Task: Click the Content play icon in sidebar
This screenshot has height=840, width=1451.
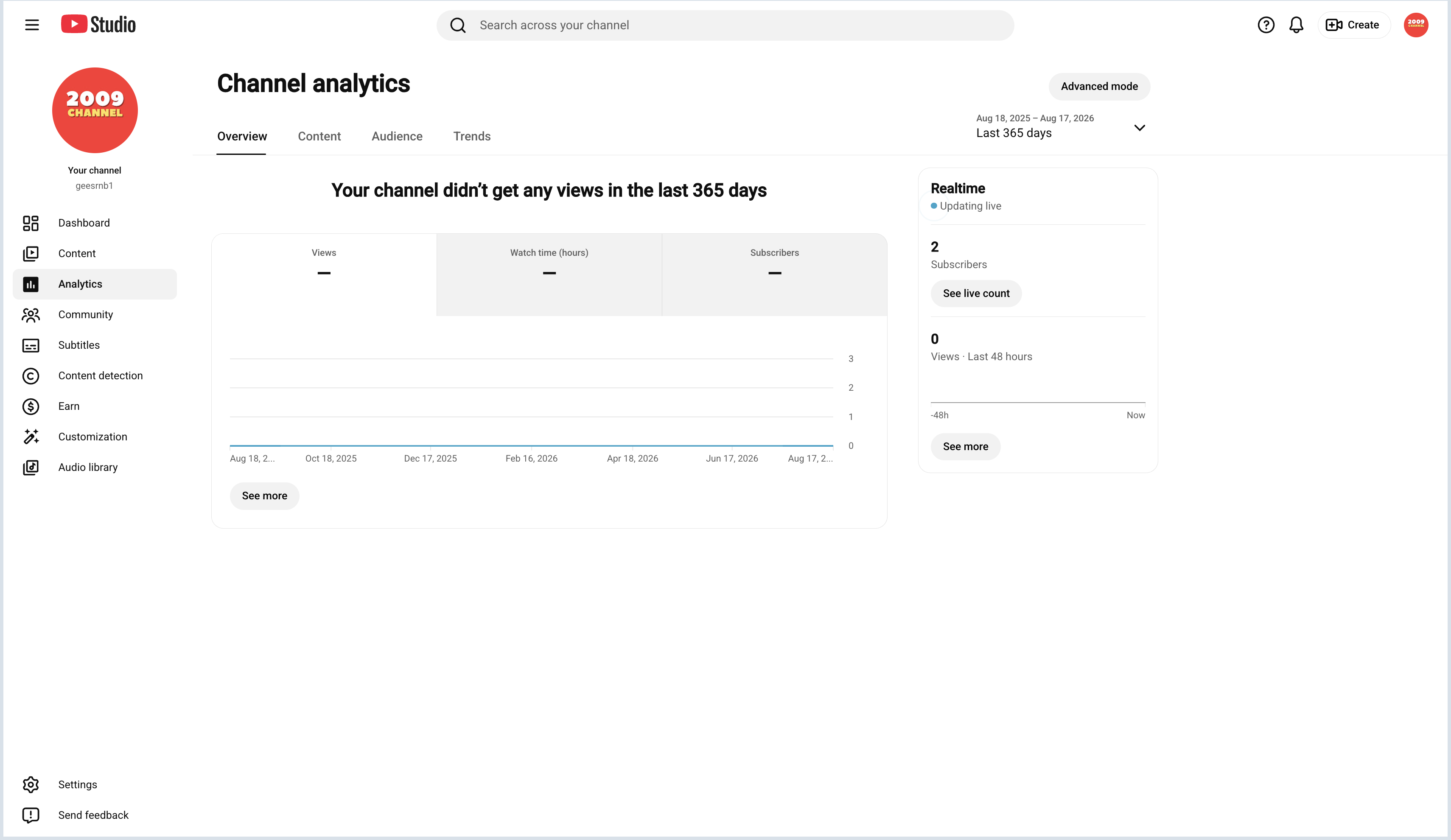Action: pyautogui.click(x=31, y=253)
